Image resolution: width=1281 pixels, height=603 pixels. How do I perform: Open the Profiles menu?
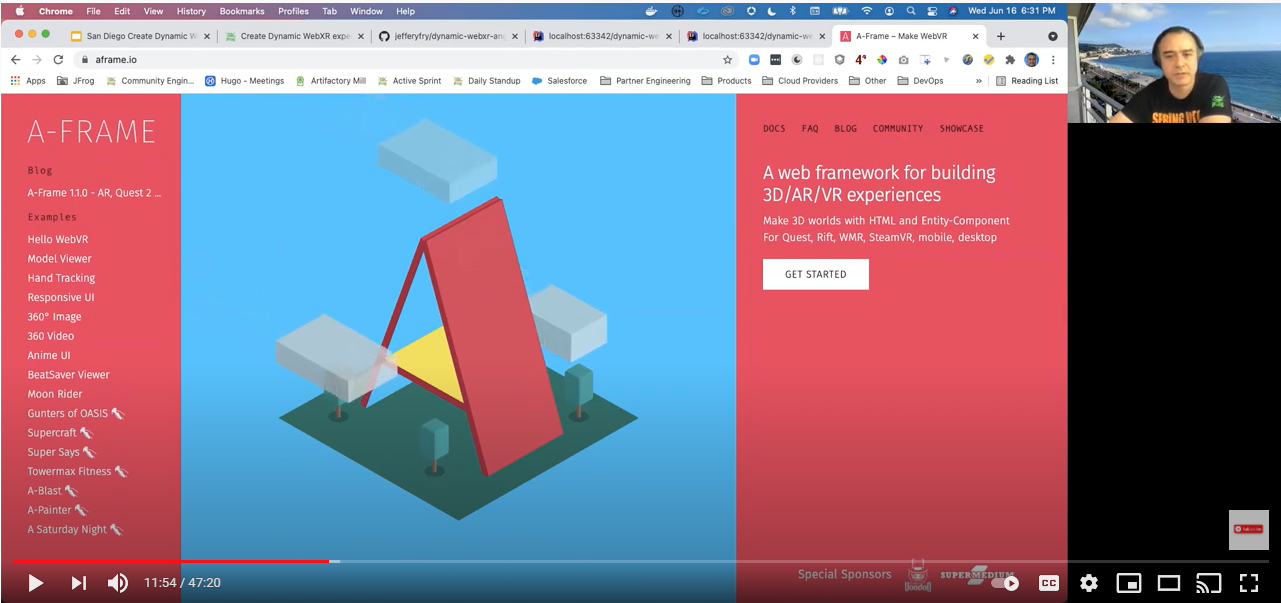(293, 11)
